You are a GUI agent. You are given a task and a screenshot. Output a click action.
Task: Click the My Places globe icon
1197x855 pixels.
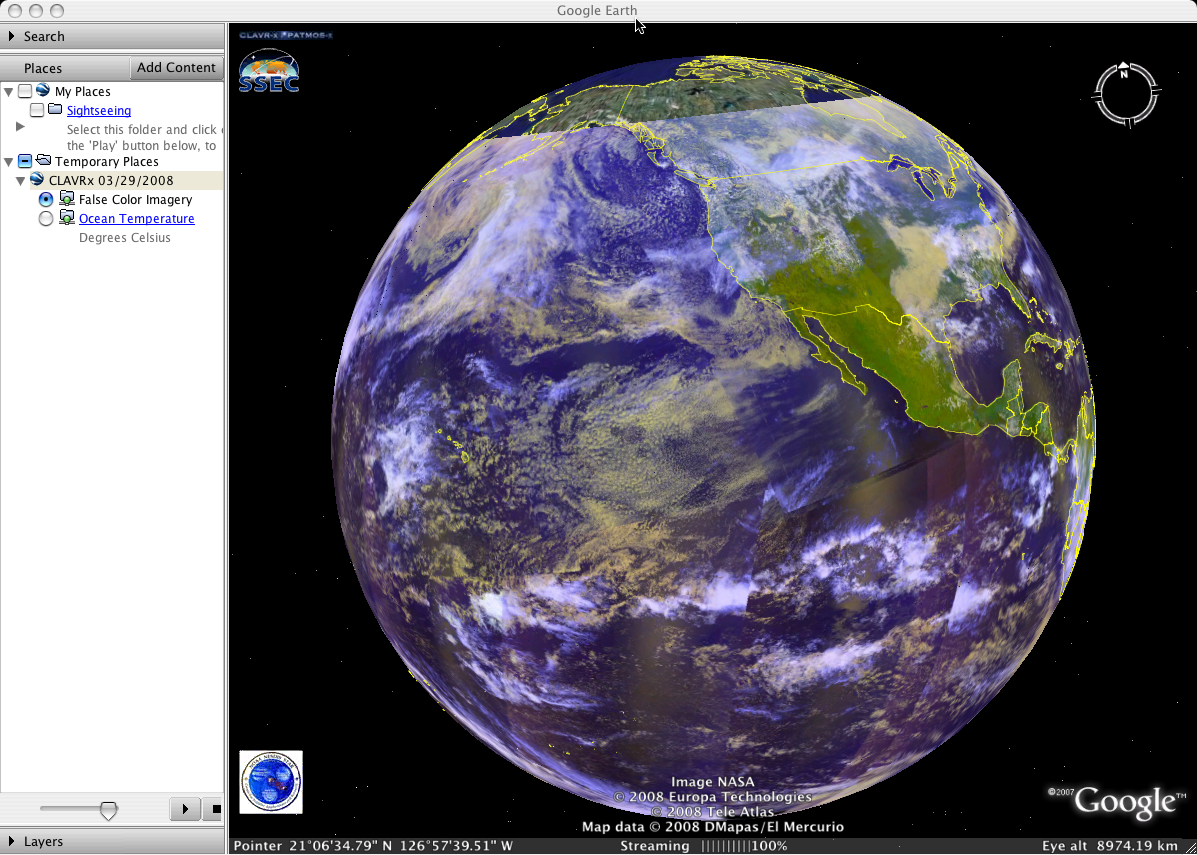43,91
